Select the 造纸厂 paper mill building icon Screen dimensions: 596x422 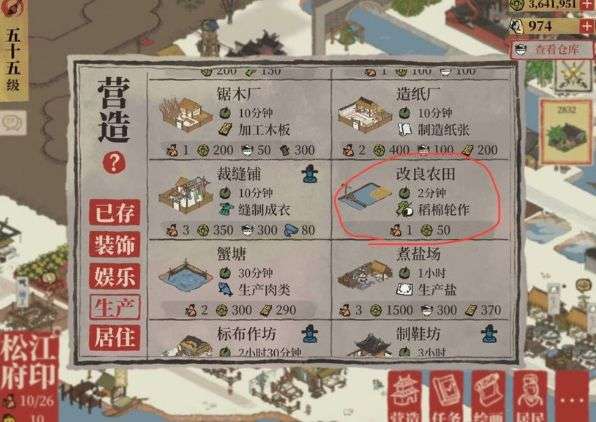[x=364, y=114]
